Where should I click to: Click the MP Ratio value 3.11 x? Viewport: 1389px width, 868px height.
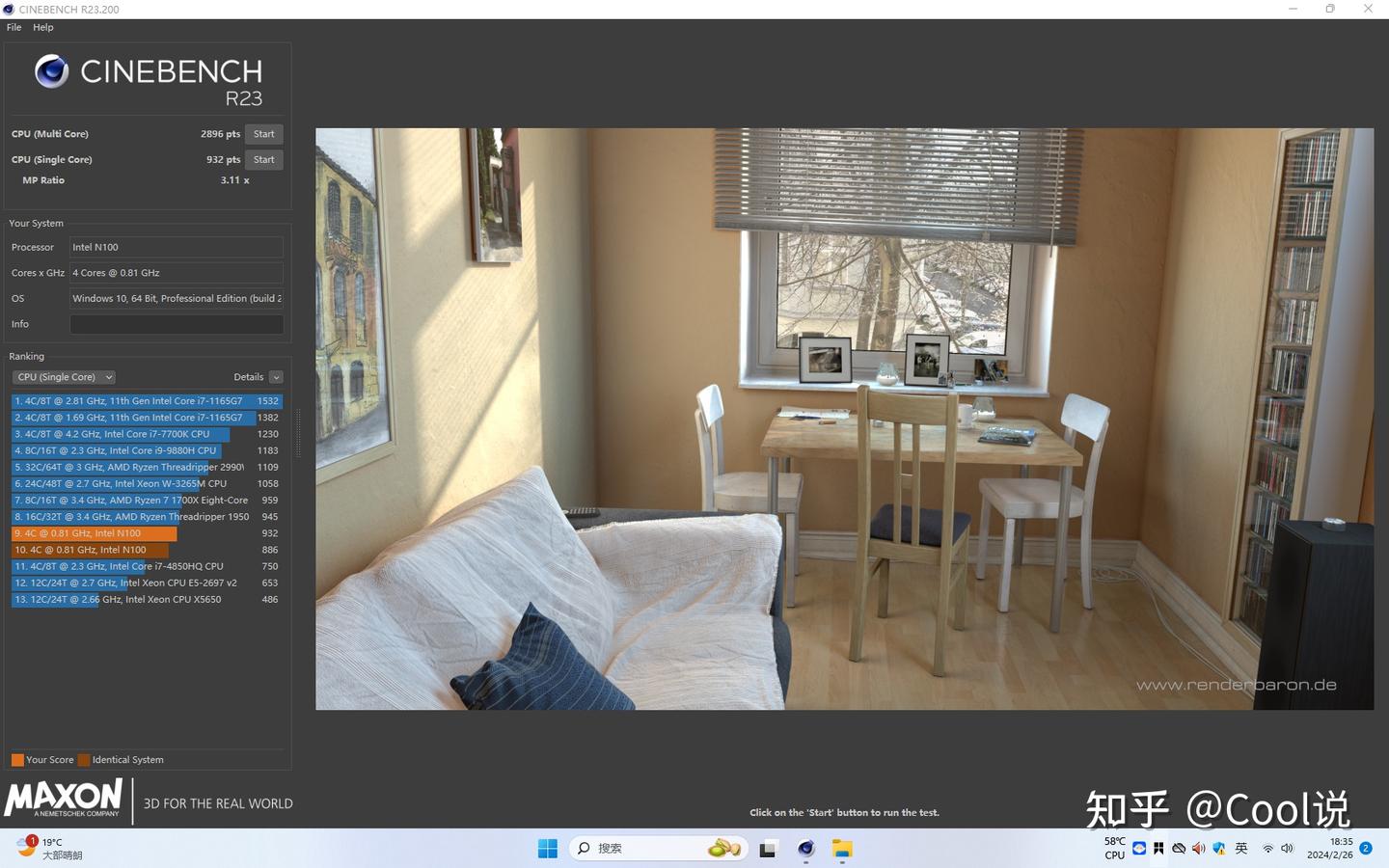234,180
